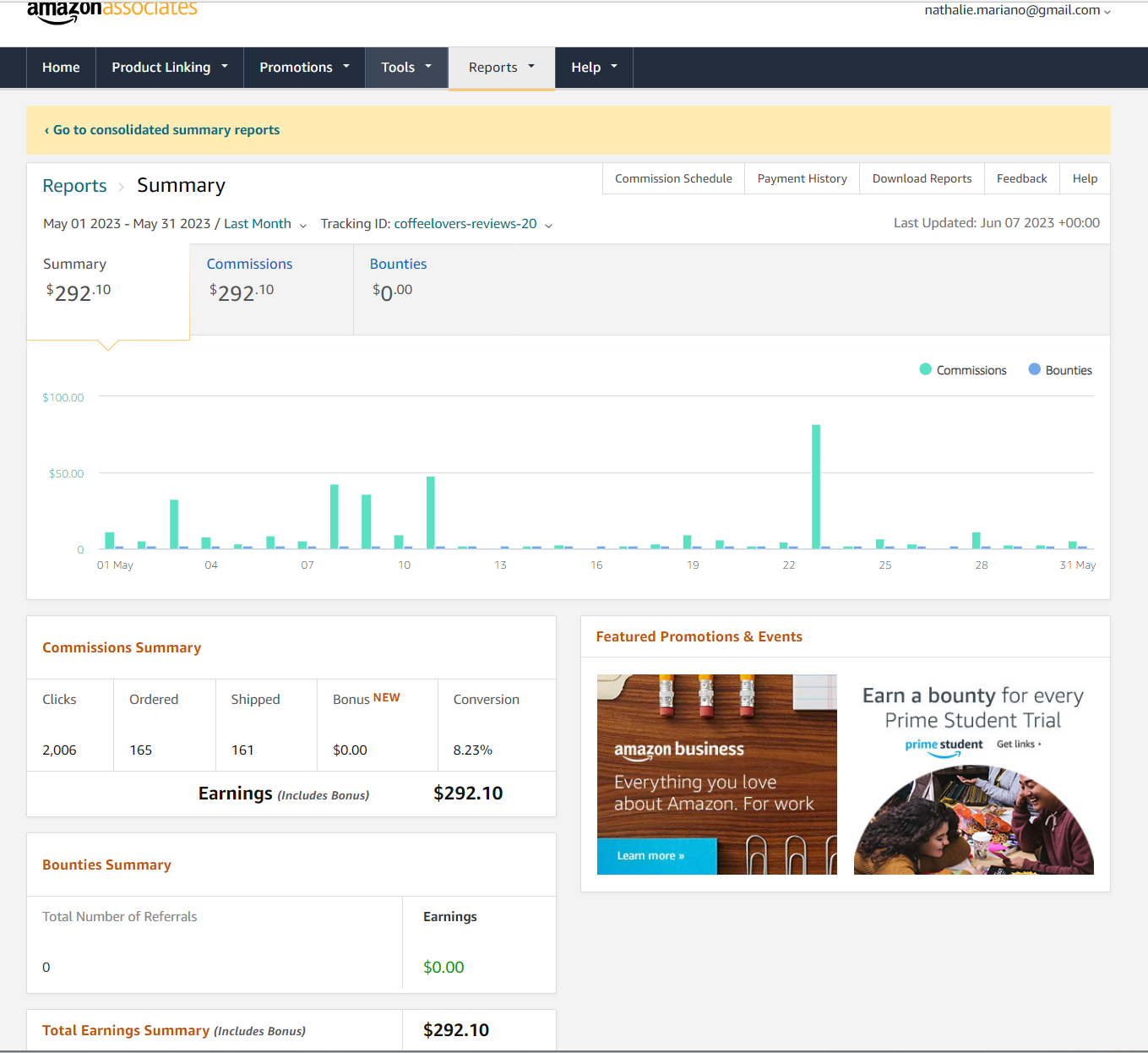The height and width of the screenshot is (1053, 1148).
Task: Open Download Reports
Action: coord(922,178)
